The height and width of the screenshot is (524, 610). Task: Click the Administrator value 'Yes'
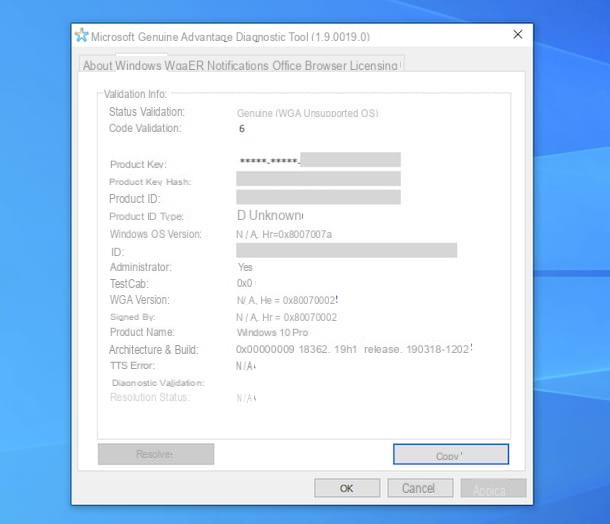(x=245, y=267)
